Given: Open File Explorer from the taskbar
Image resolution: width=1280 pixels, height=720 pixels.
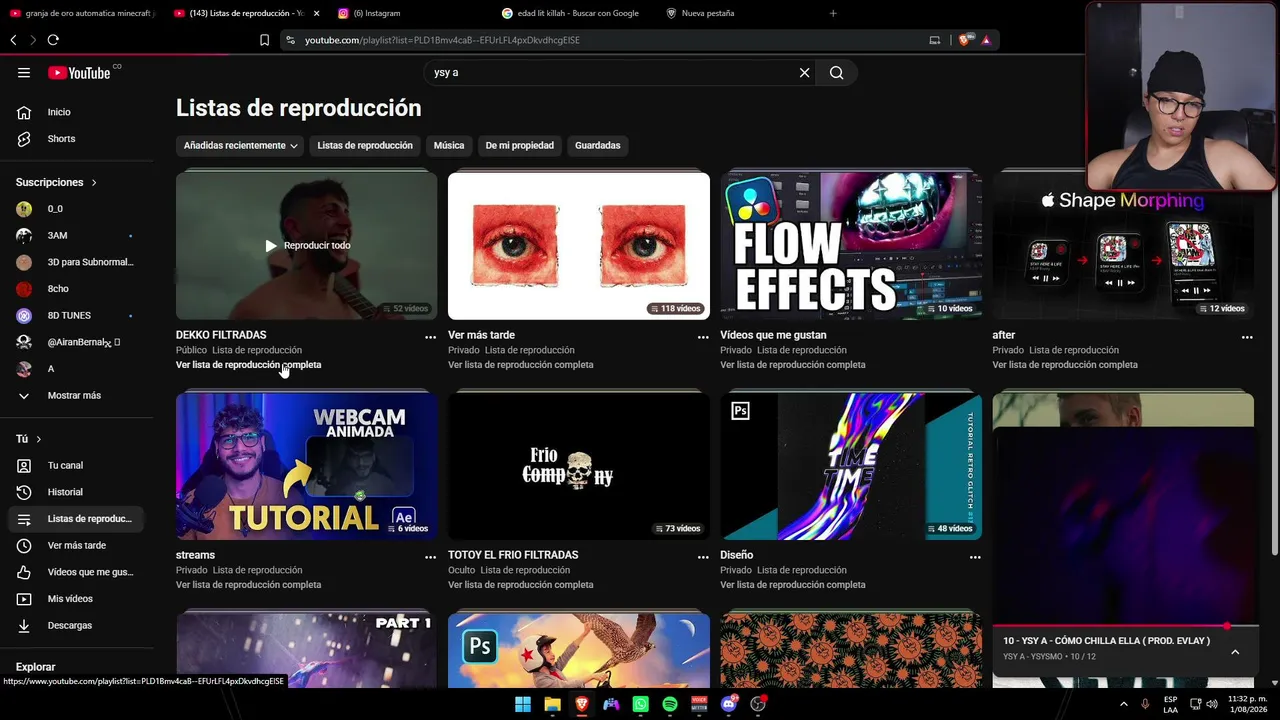Looking at the screenshot, I should pyautogui.click(x=552, y=704).
